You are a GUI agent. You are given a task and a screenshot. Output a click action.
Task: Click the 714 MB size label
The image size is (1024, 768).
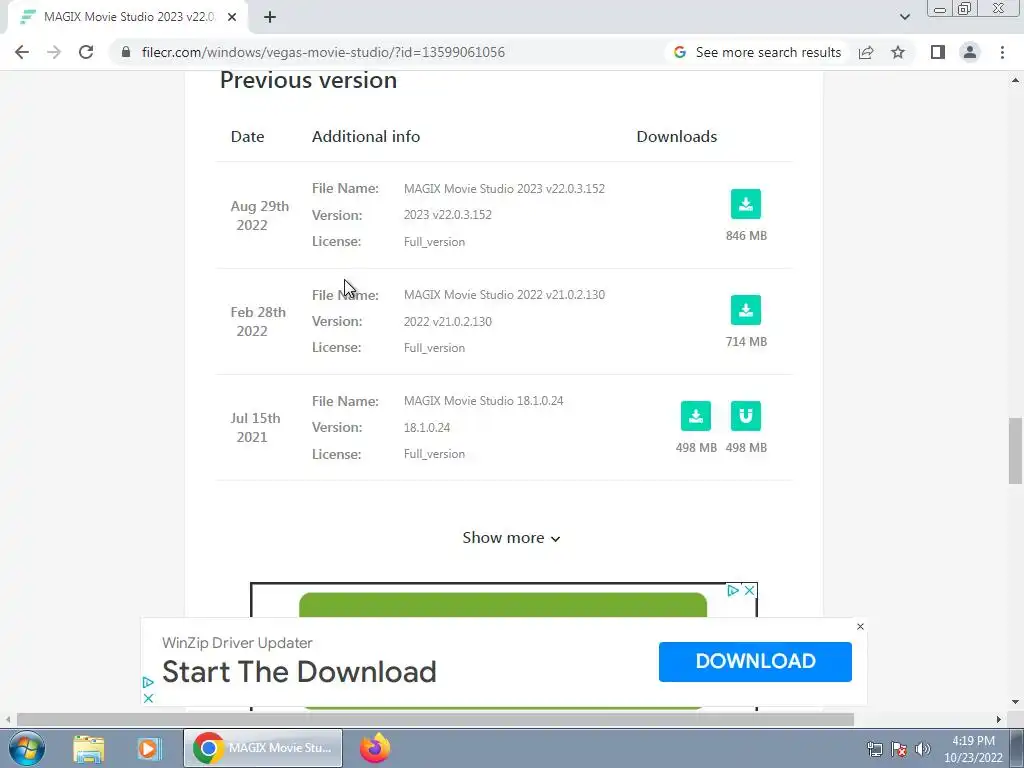point(746,342)
